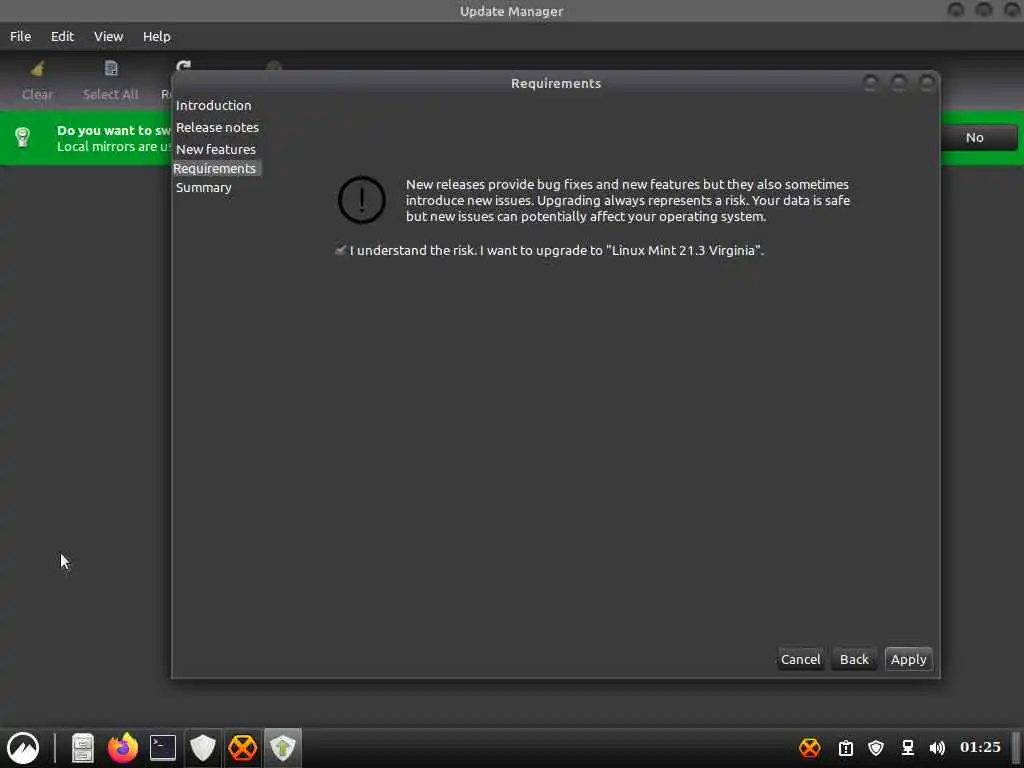Click the 01:25 clock in panel
The image size is (1024, 768).
[980, 747]
